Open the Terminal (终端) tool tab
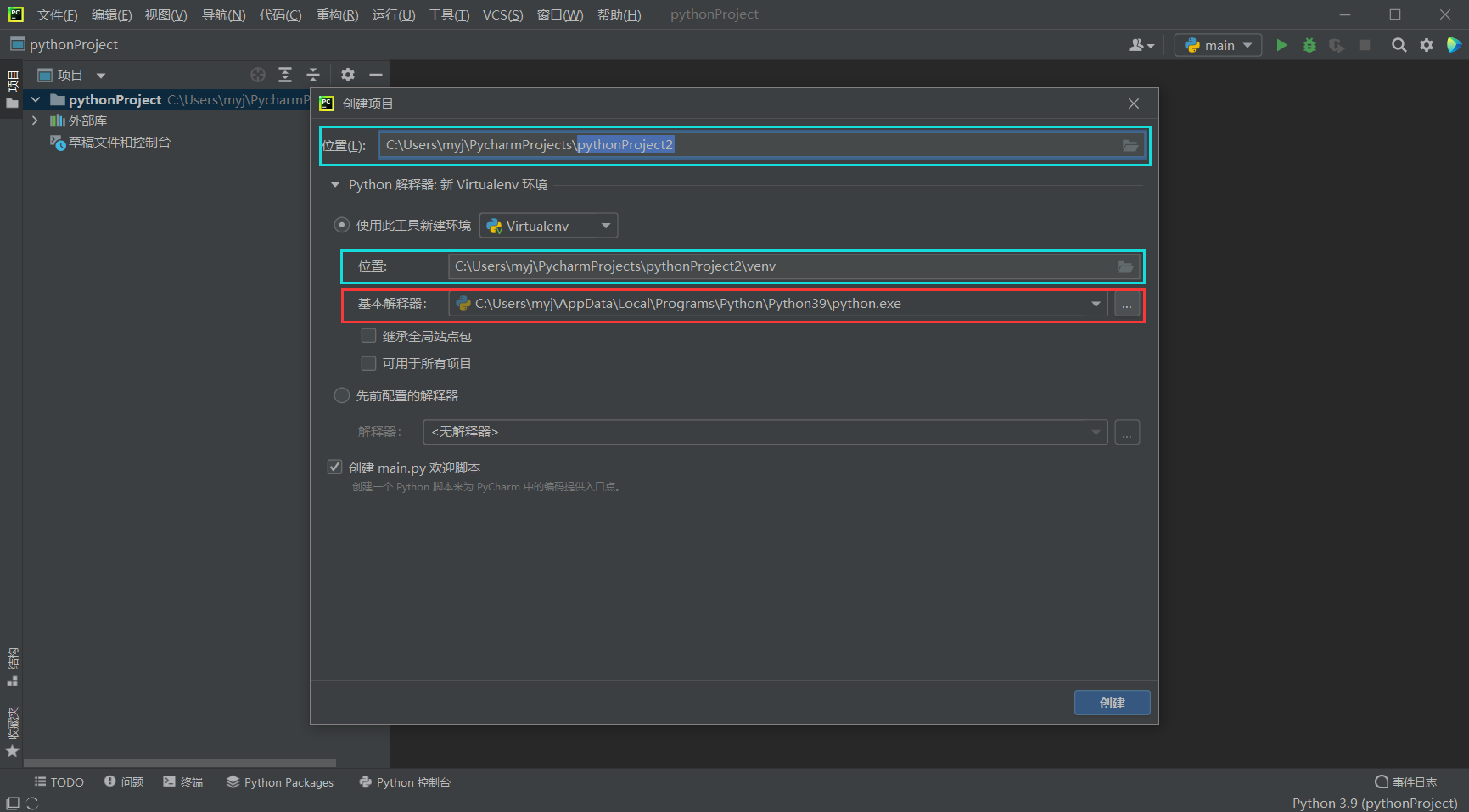 [x=183, y=782]
